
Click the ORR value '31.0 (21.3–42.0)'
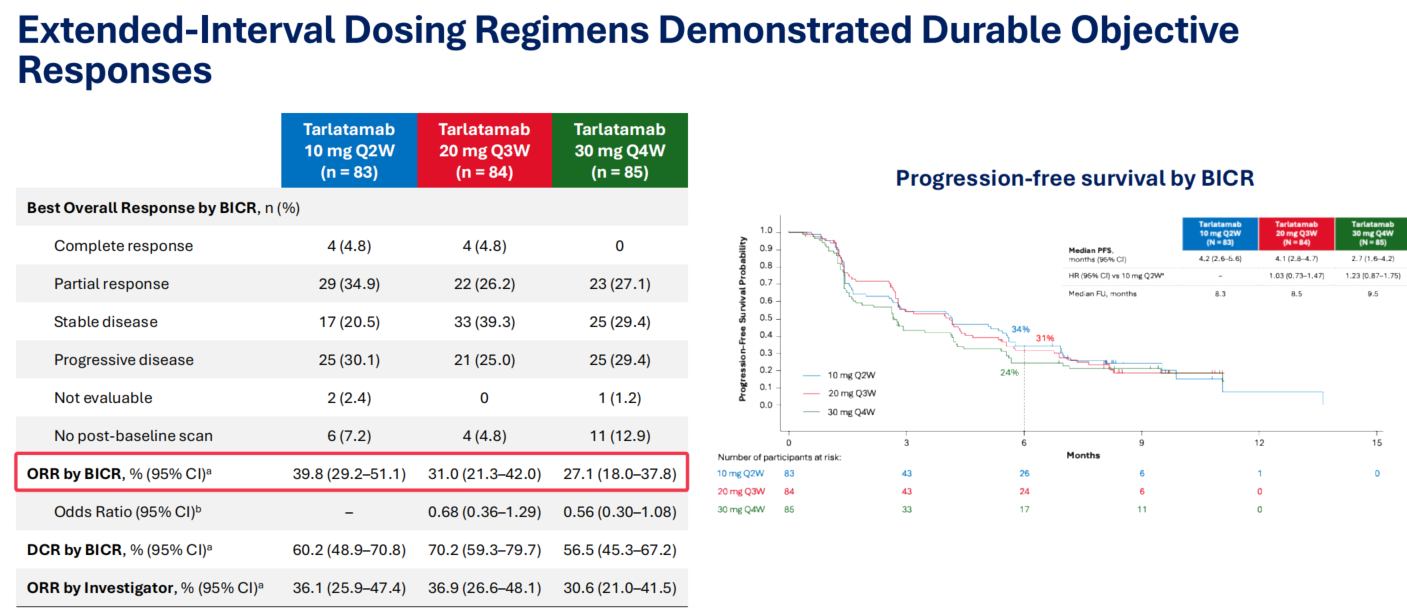pyautogui.click(x=485, y=473)
